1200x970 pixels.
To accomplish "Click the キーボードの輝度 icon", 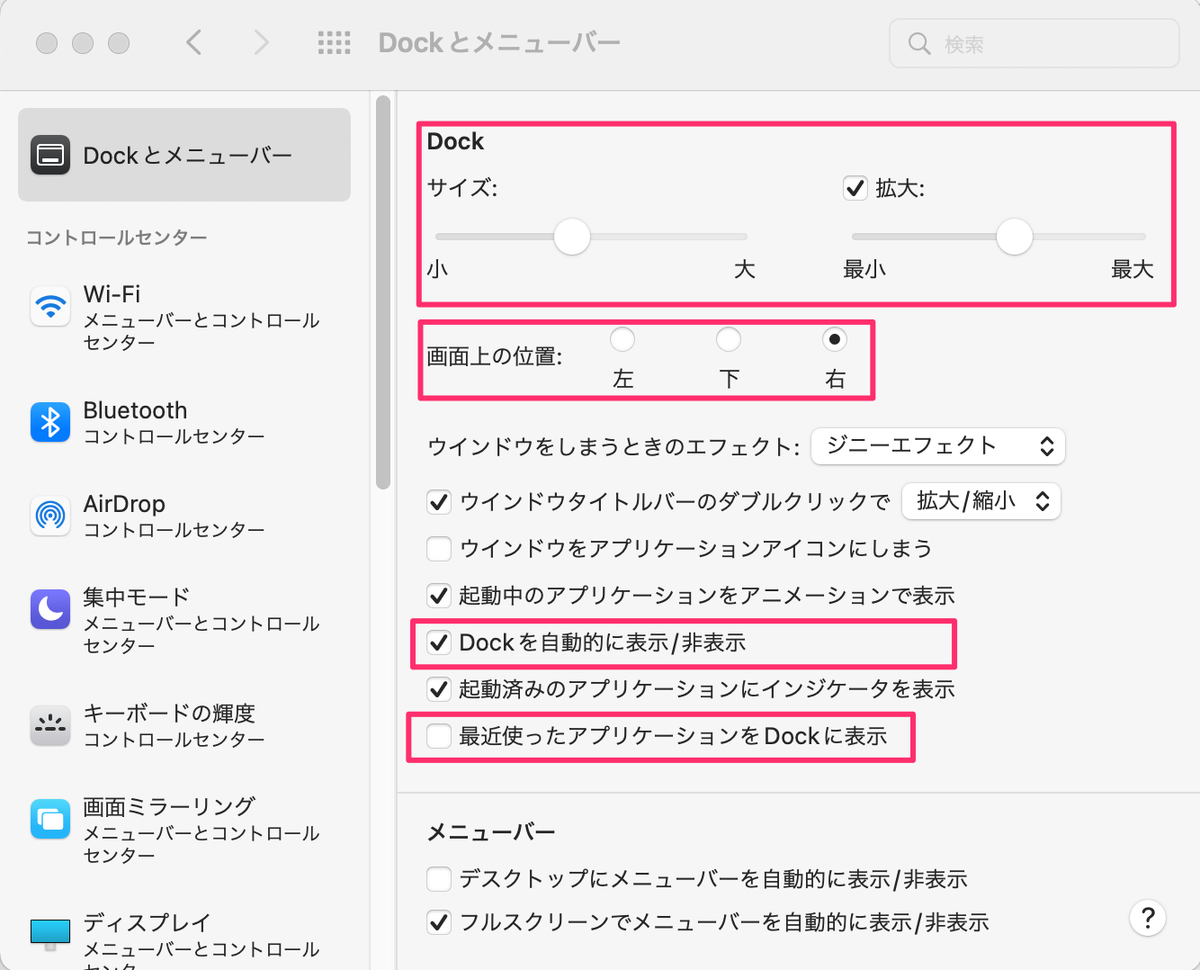I will click(50, 725).
